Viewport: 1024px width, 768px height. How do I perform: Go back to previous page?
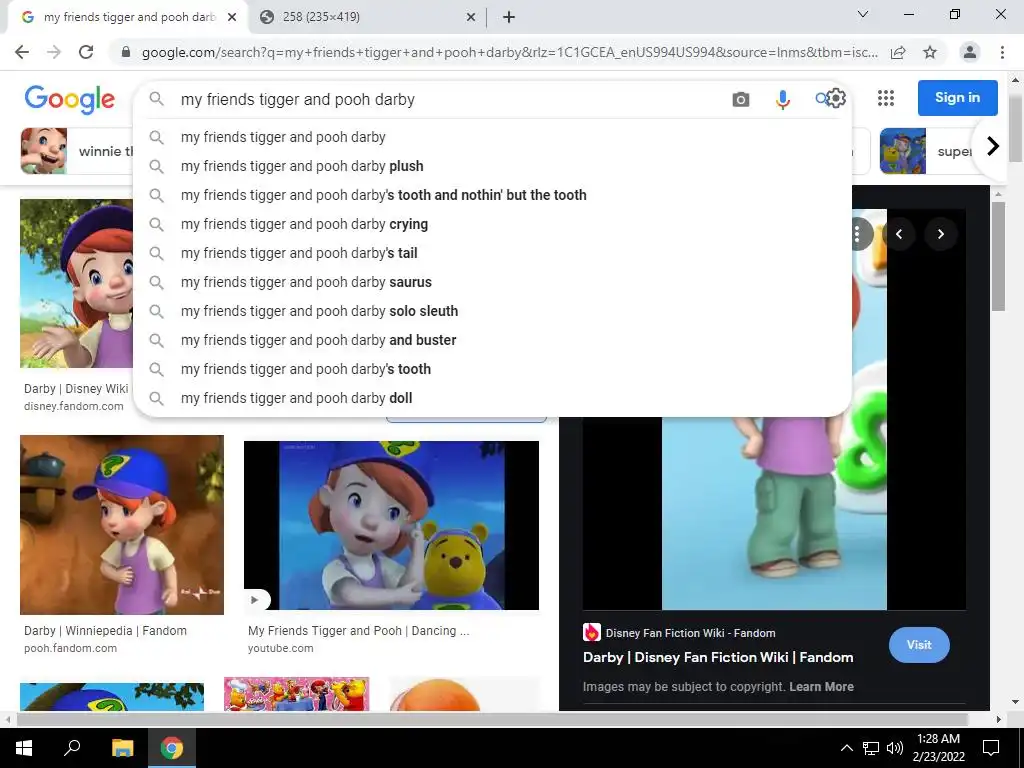[x=22, y=52]
